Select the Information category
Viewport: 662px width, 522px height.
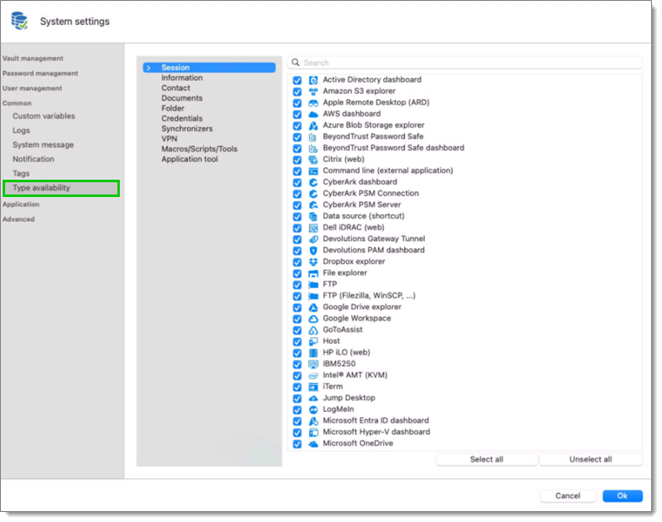pyautogui.click(x=182, y=78)
